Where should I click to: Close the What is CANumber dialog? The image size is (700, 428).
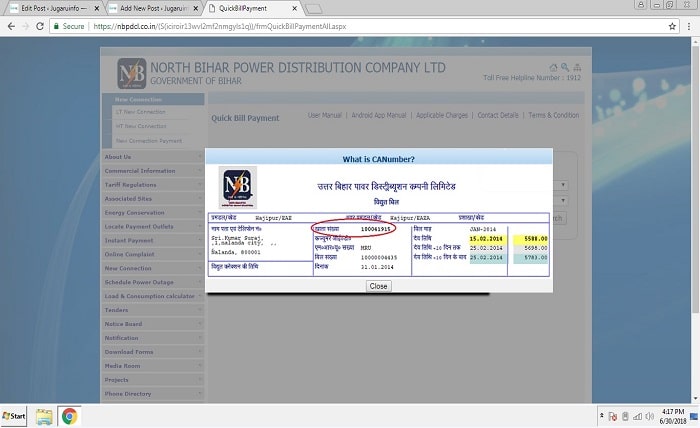(379, 286)
